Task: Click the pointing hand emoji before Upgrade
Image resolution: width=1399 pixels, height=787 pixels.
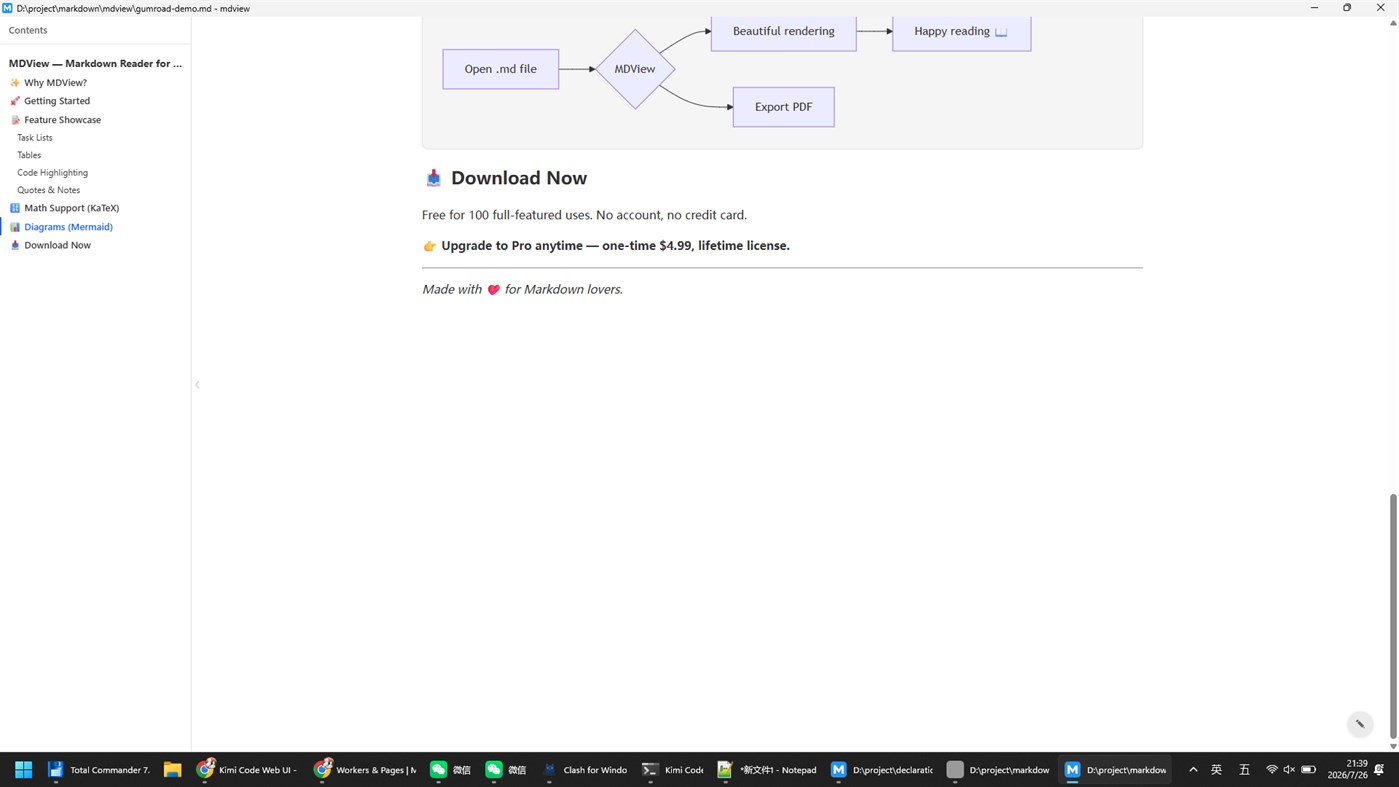Action: [x=430, y=246]
